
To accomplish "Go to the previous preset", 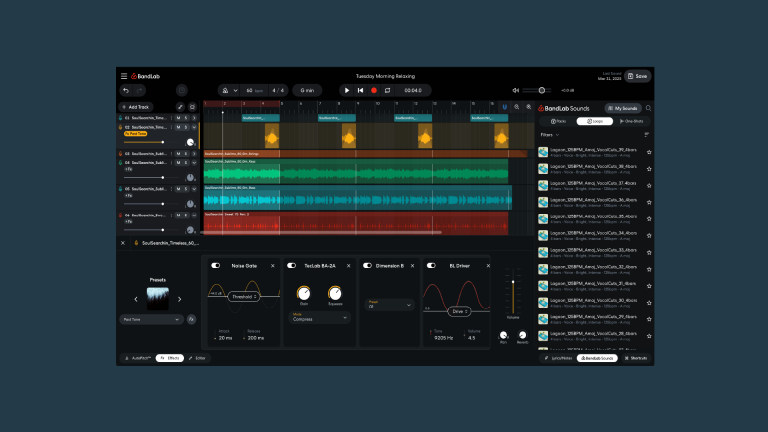I will 136,299.
